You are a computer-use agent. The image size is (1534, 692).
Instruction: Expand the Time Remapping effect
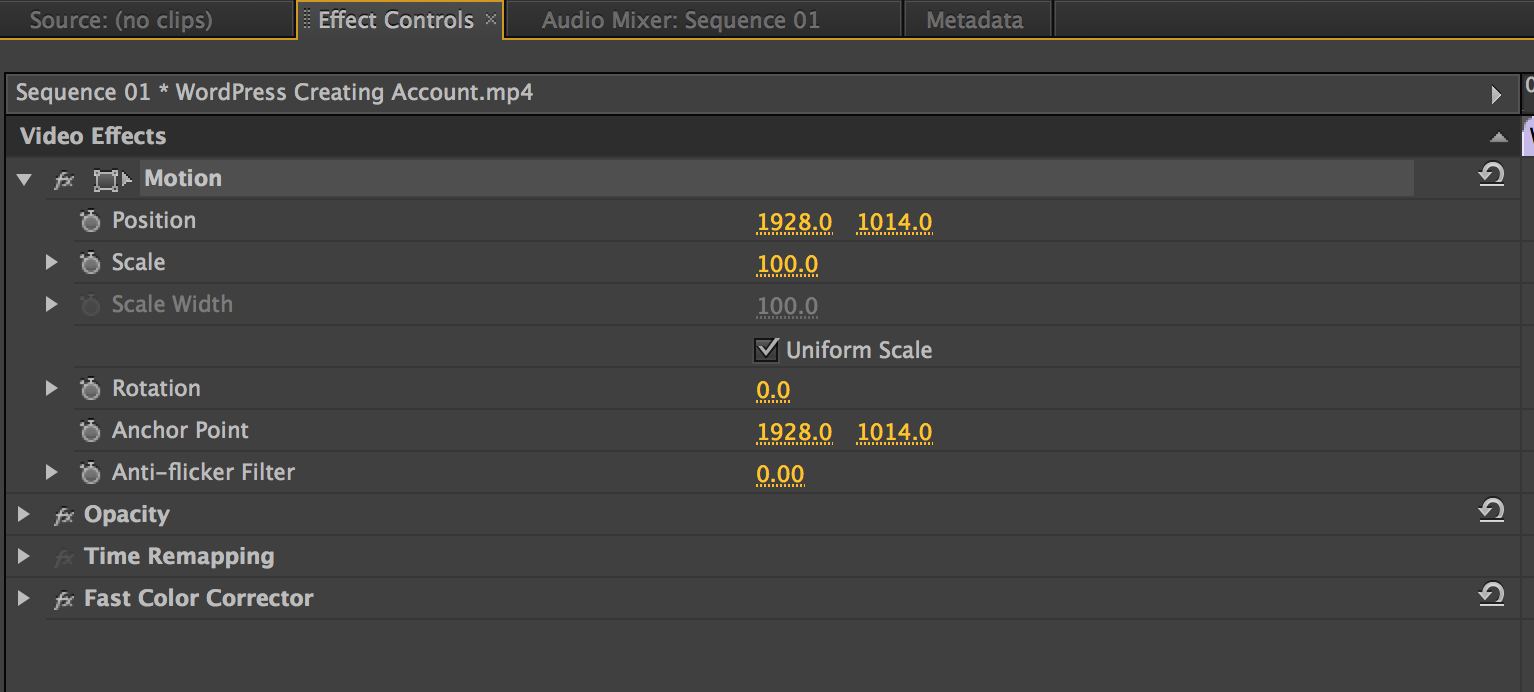click(25, 557)
